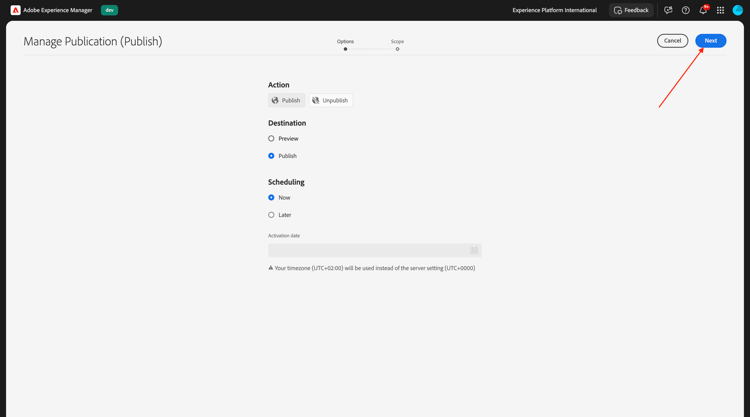The image size is (750, 417).
Task: Open the feedback chat icon in header
Action: (668, 10)
